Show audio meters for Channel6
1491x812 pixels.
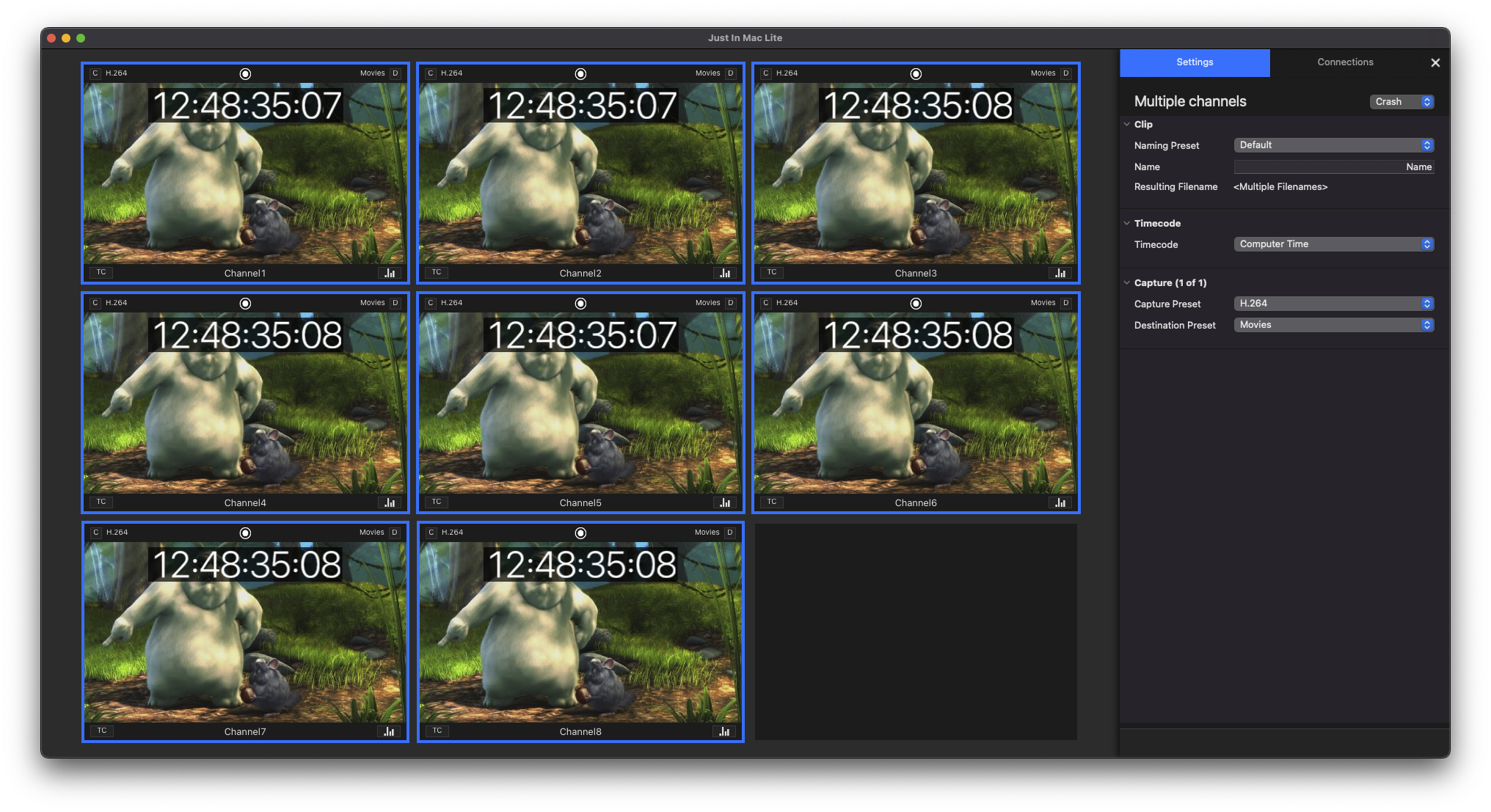point(1060,502)
